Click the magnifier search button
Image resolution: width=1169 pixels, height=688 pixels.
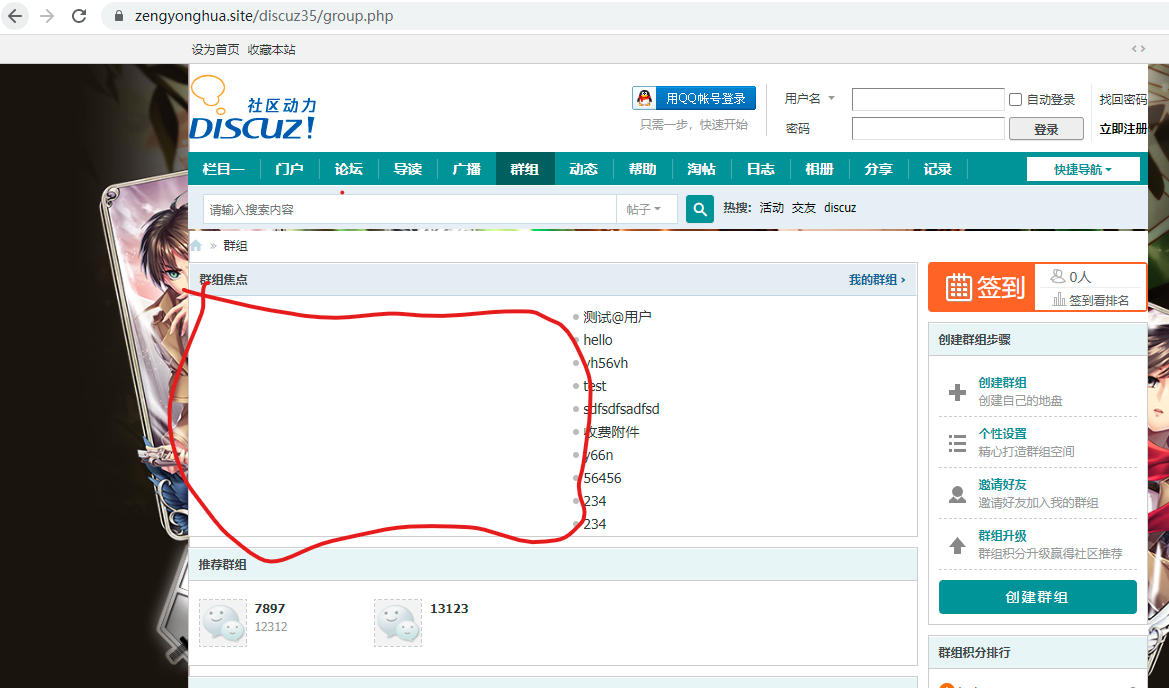coord(700,209)
